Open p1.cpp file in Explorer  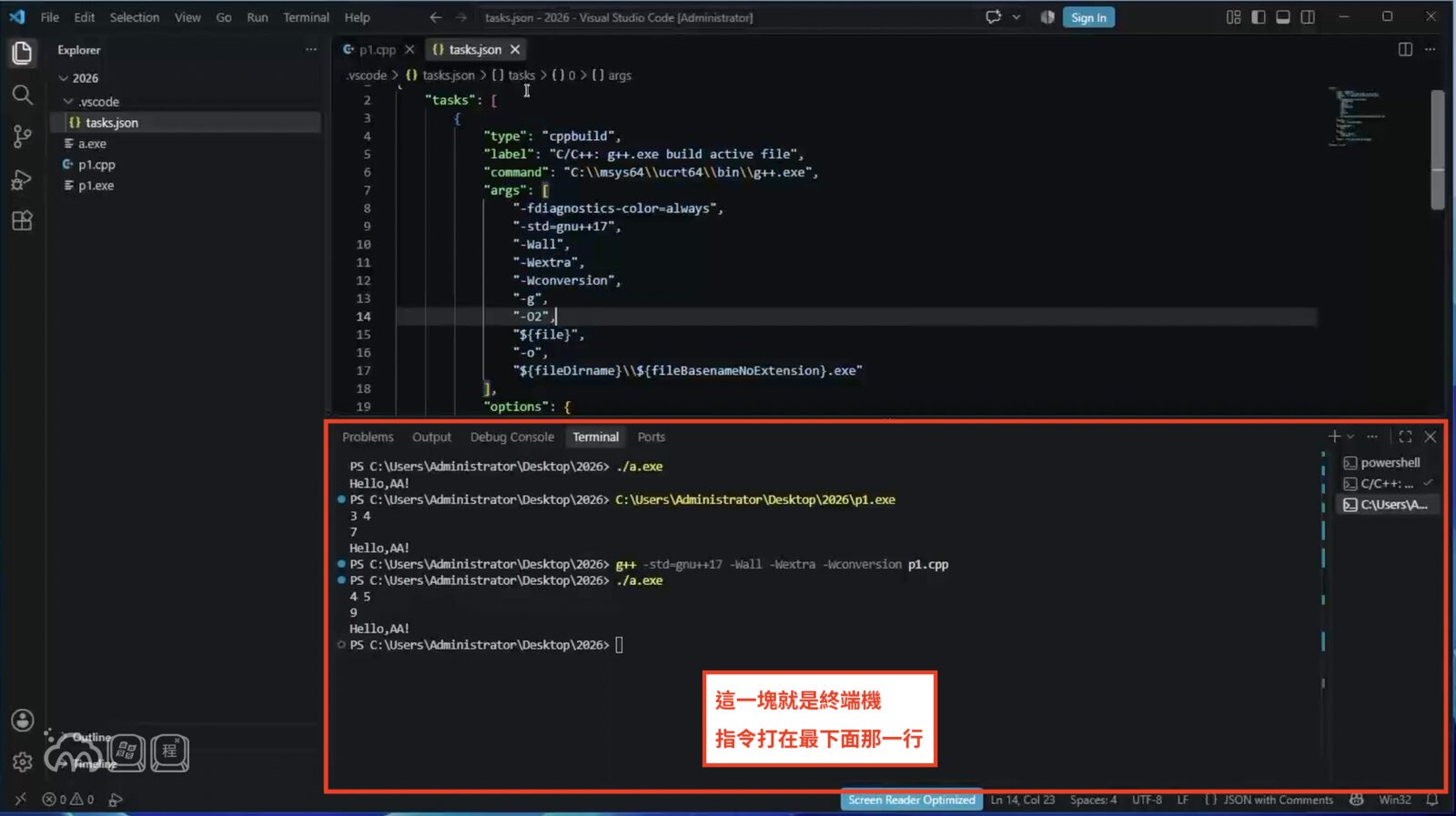[x=187, y=165]
